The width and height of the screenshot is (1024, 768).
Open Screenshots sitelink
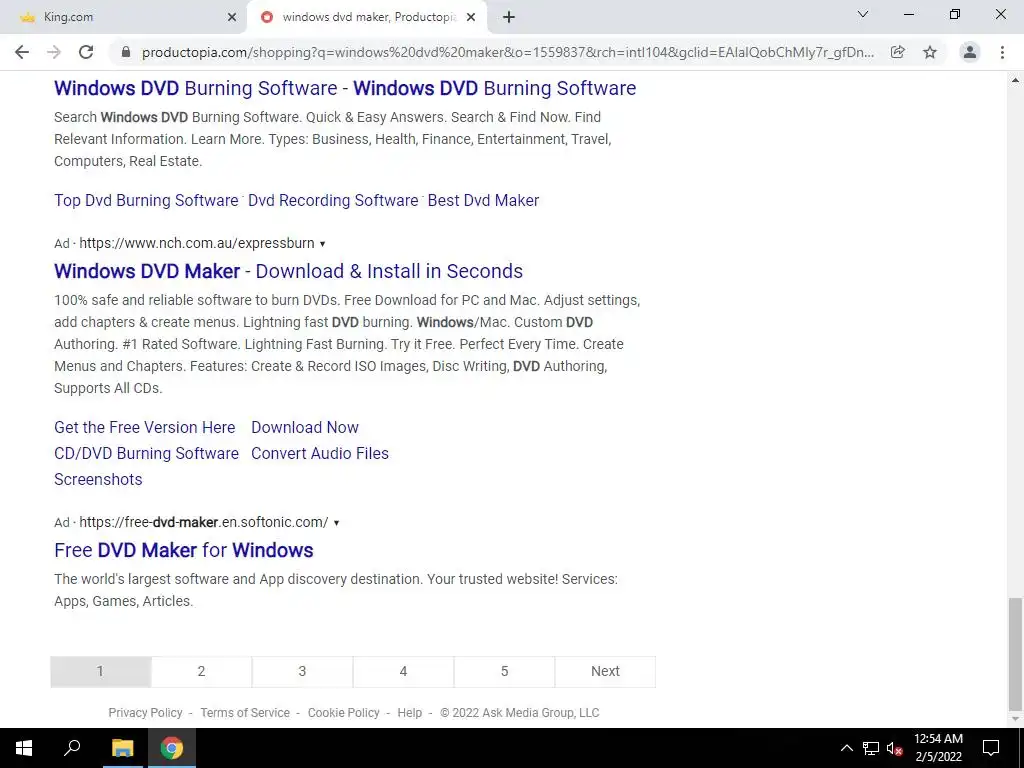[98, 479]
